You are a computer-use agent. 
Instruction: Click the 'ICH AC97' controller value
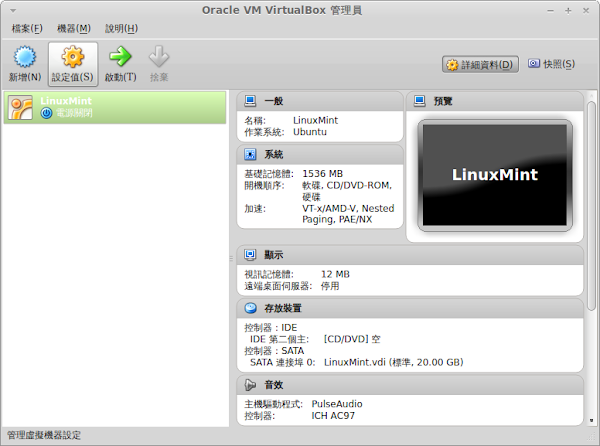333,415
